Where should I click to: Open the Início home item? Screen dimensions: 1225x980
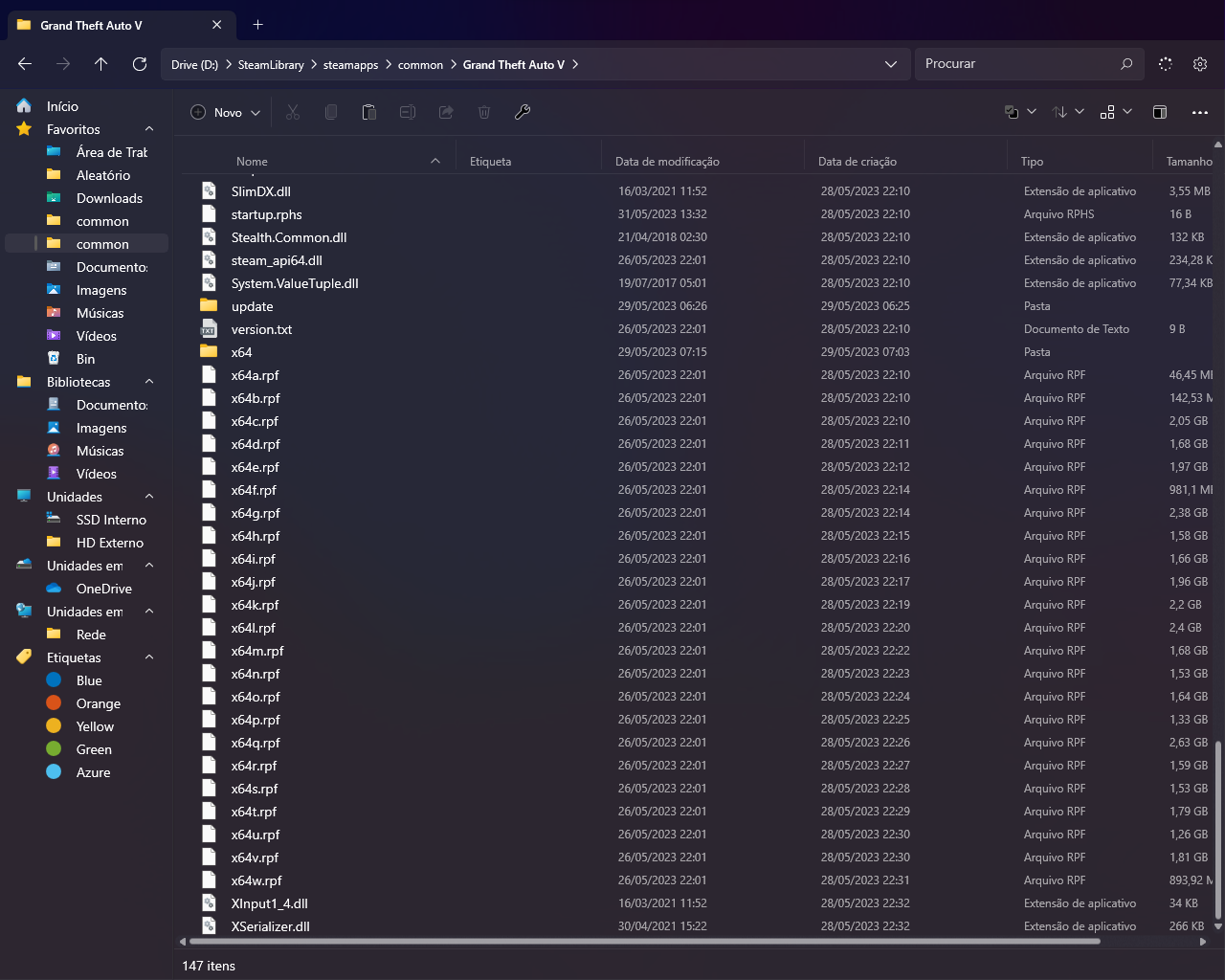[x=62, y=106]
